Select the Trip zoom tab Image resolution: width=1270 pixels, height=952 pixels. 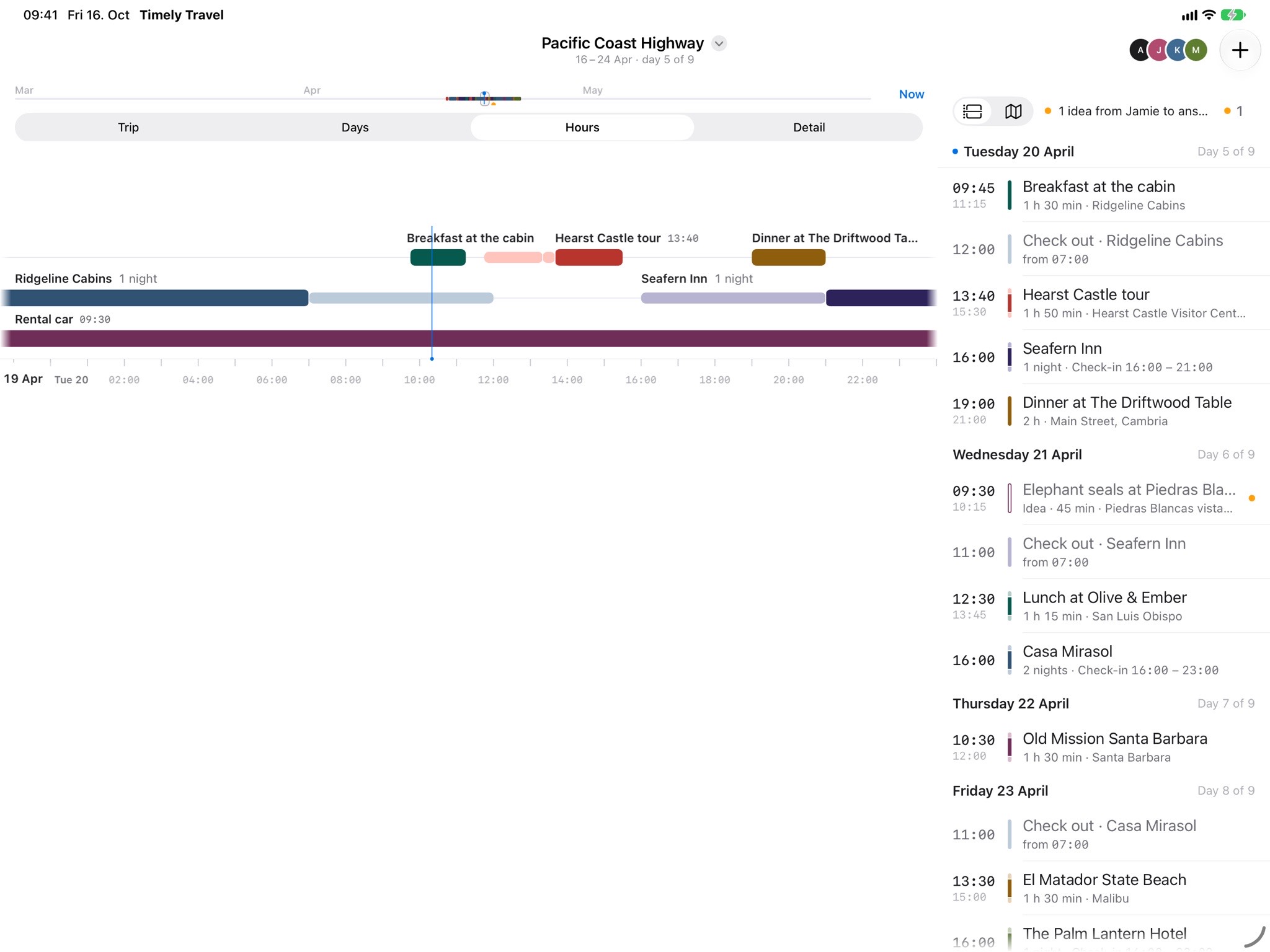[x=128, y=127]
